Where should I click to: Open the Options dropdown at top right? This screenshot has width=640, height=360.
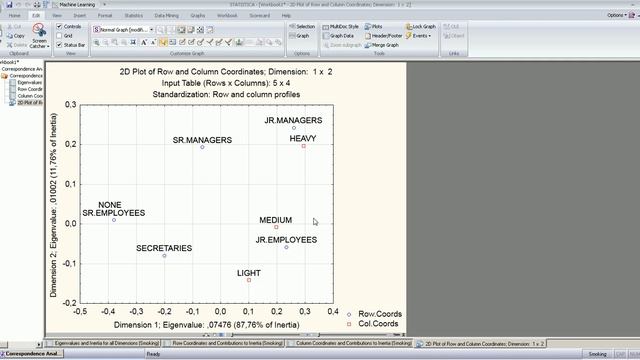click(x=616, y=15)
